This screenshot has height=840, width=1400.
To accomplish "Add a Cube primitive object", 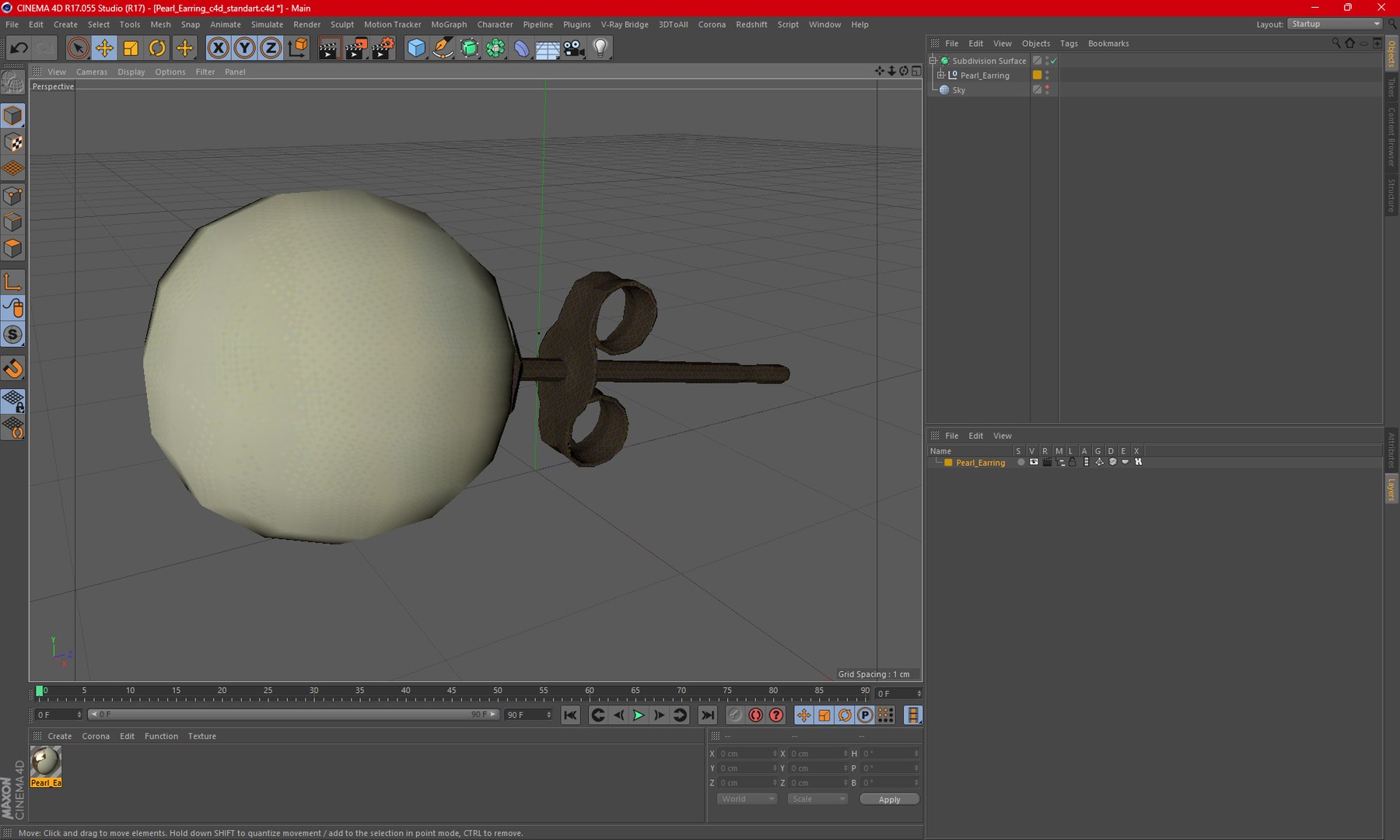I will click(416, 48).
